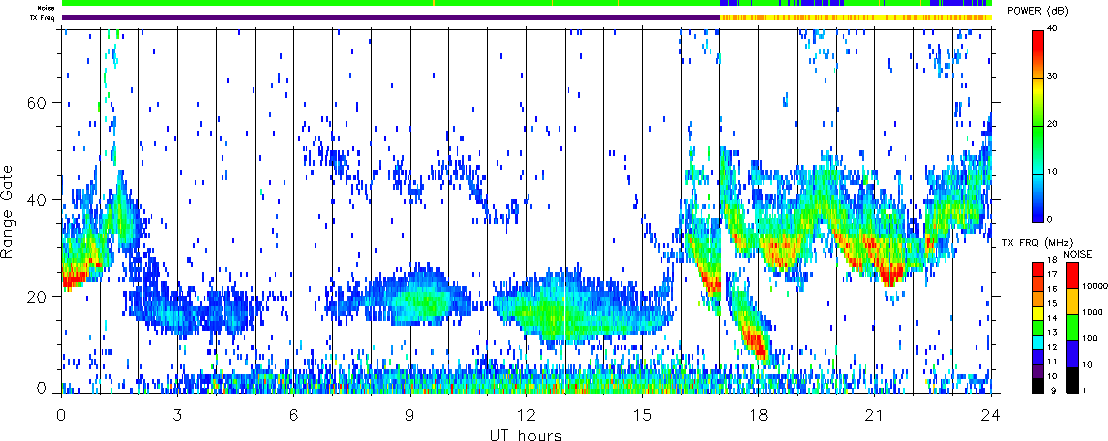Click the green Noise strip above the plot
The width and height of the screenshot is (1108, 441).
tap(527, 4)
